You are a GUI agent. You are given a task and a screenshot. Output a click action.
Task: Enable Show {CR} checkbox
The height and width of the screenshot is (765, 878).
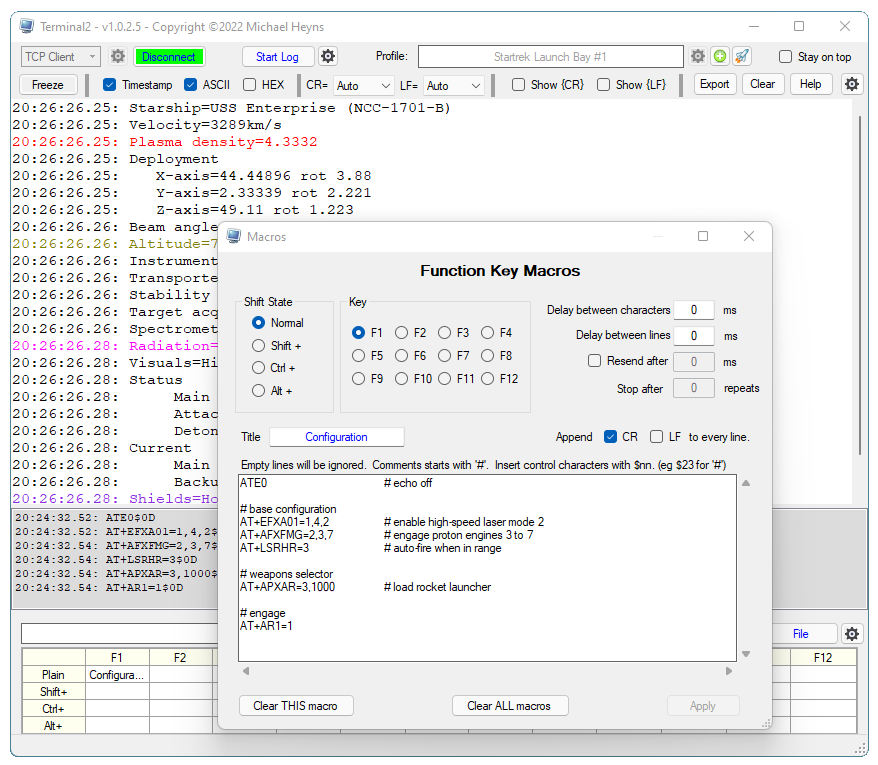519,85
